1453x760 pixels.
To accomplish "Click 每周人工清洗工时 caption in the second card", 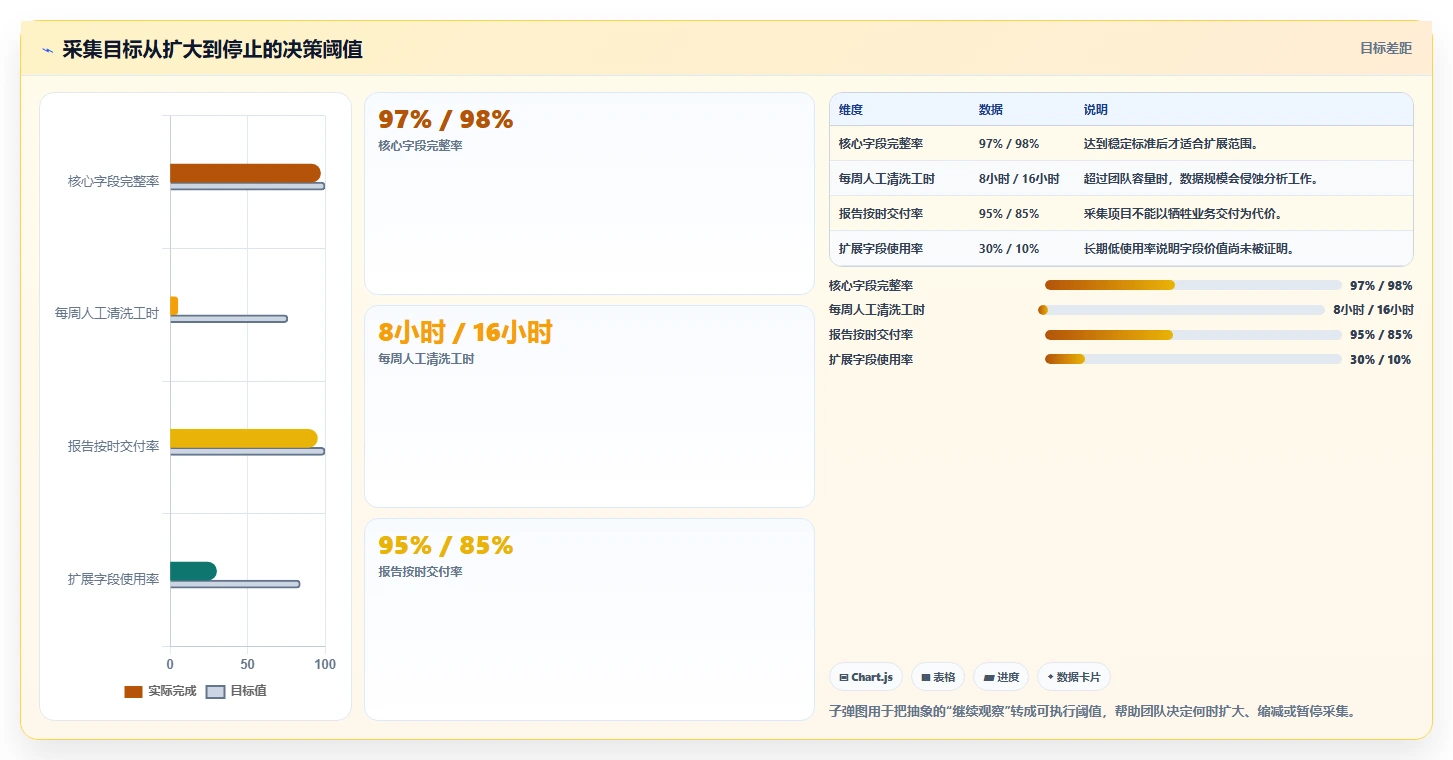I will [x=426, y=359].
